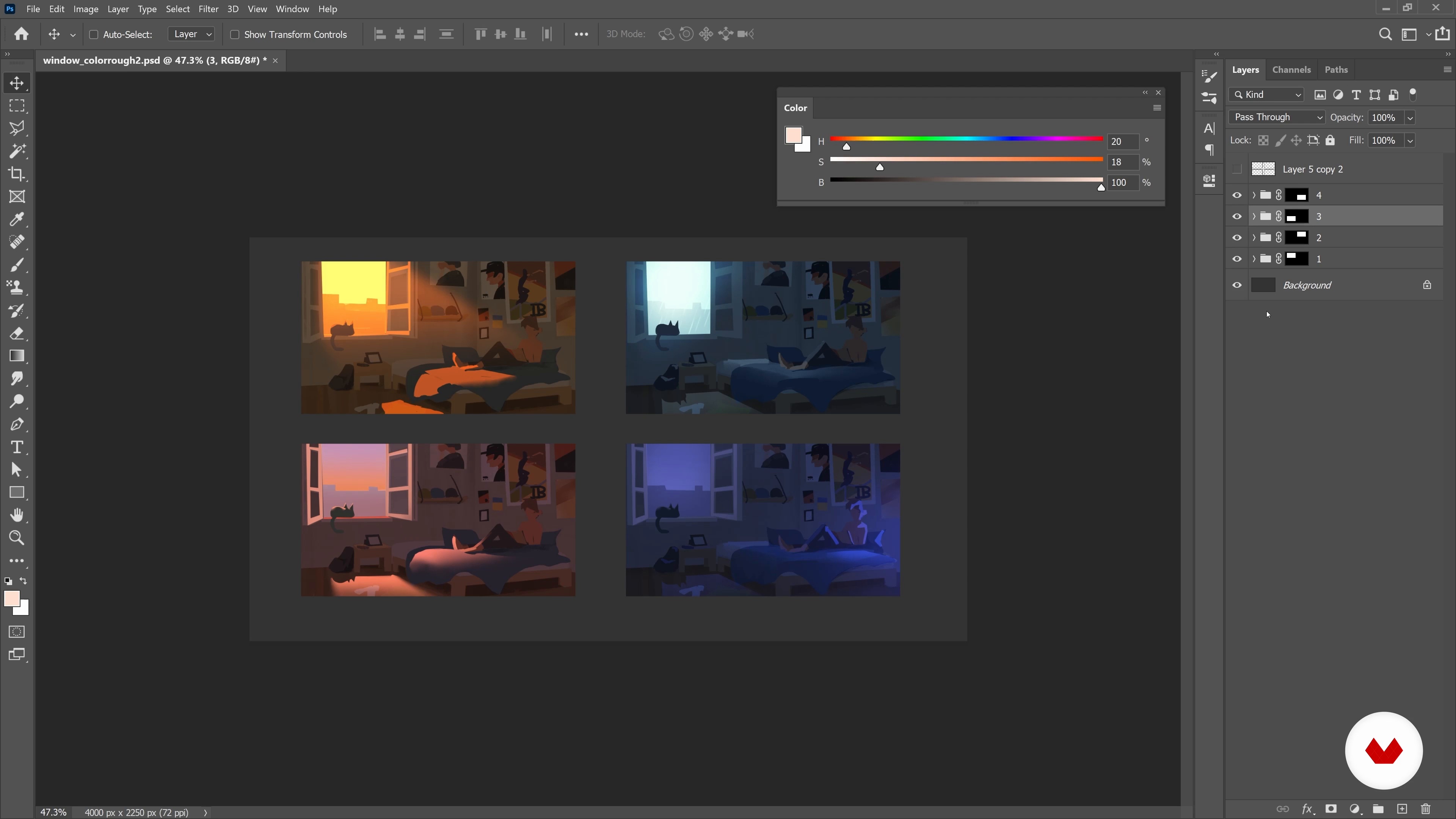Click the Delete layer trash icon
The width and height of the screenshot is (1456, 819).
pos(1426,809)
